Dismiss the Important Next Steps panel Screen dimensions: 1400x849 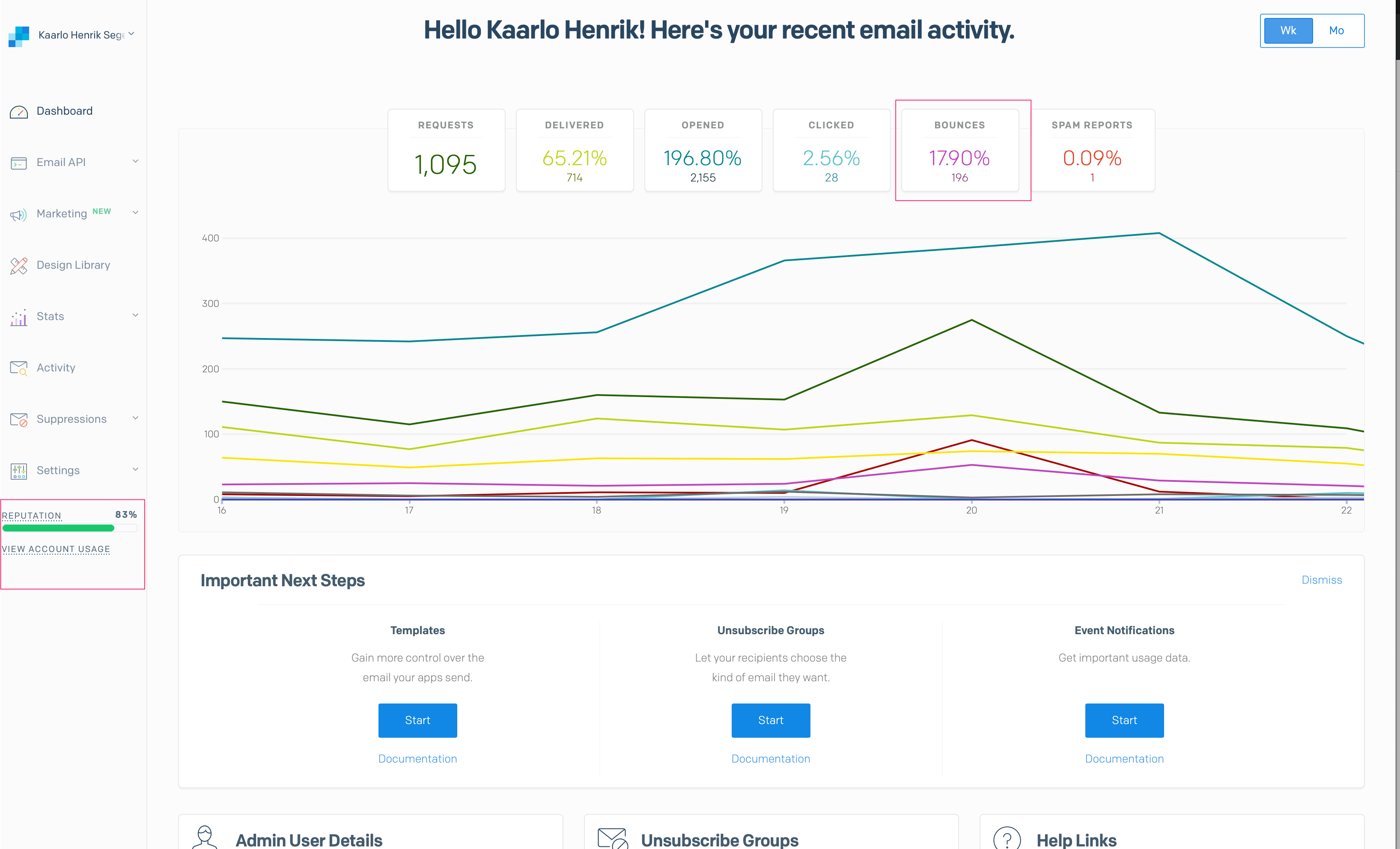pyautogui.click(x=1321, y=580)
